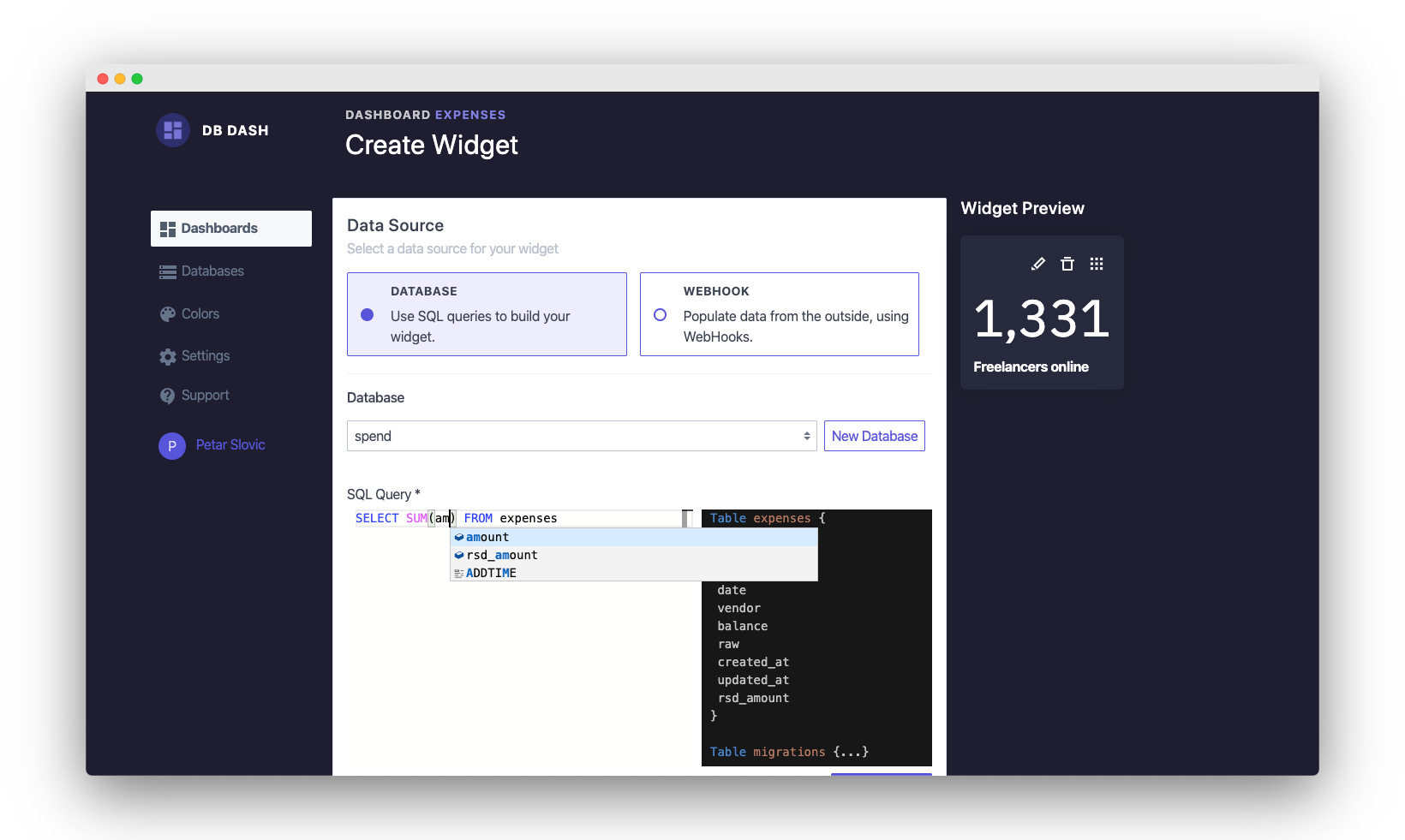Open the Dashboards menu item

pyautogui.click(x=231, y=229)
